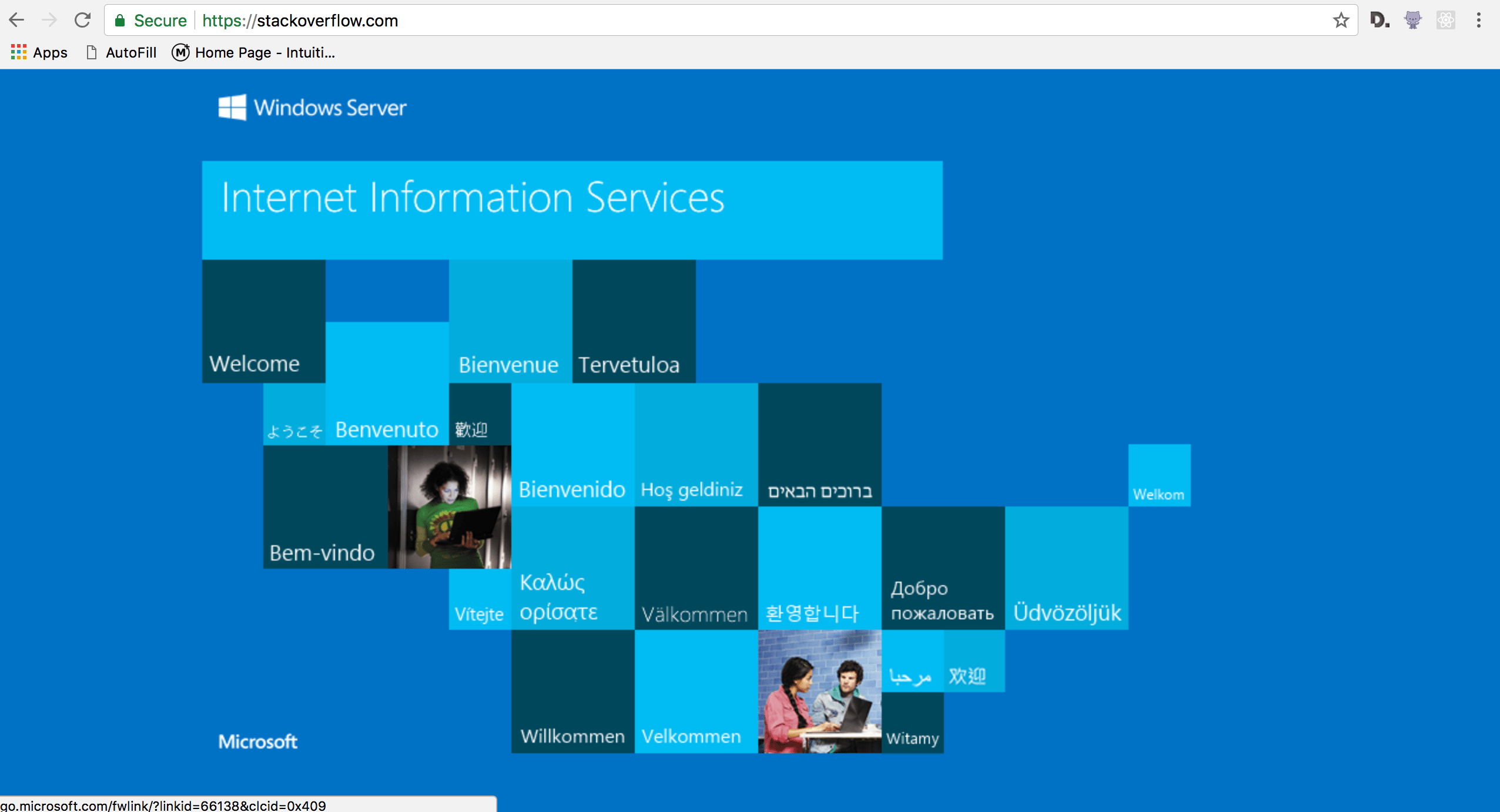The width and height of the screenshot is (1500, 812).
Task: Open the AutoFill bookmark
Action: [122, 52]
